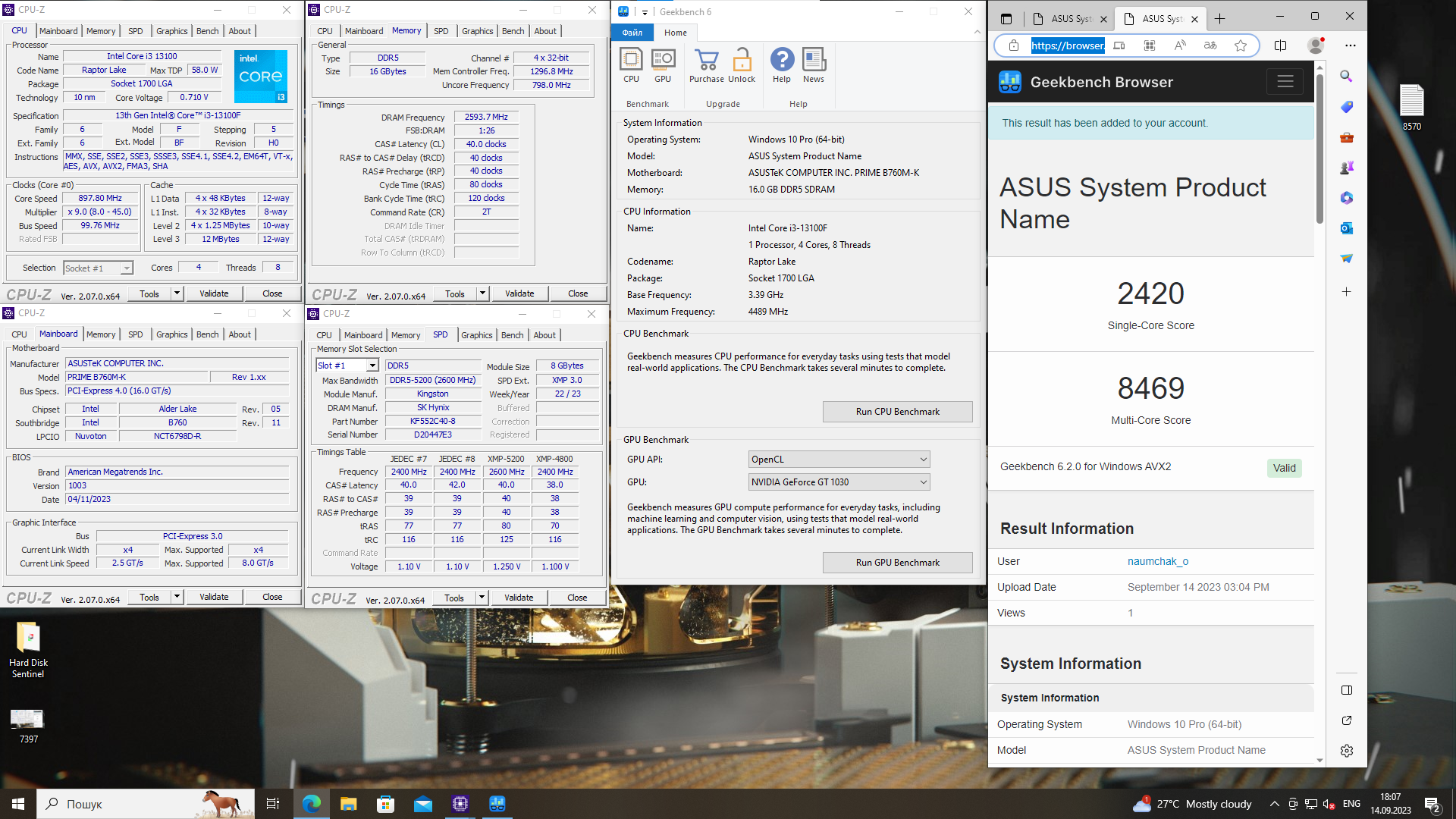This screenshot has height=819, width=1456.
Task: Open Edge profile avatar icon
Action: point(1316,45)
